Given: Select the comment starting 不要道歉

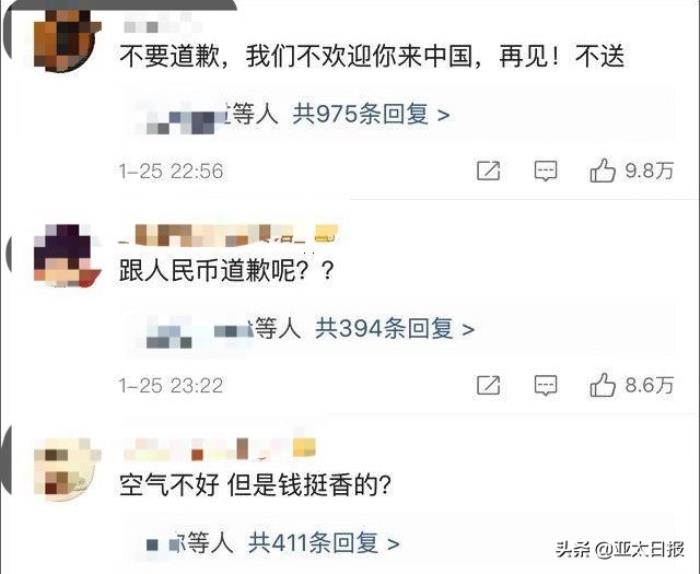Looking at the screenshot, I should [x=371, y=56].
